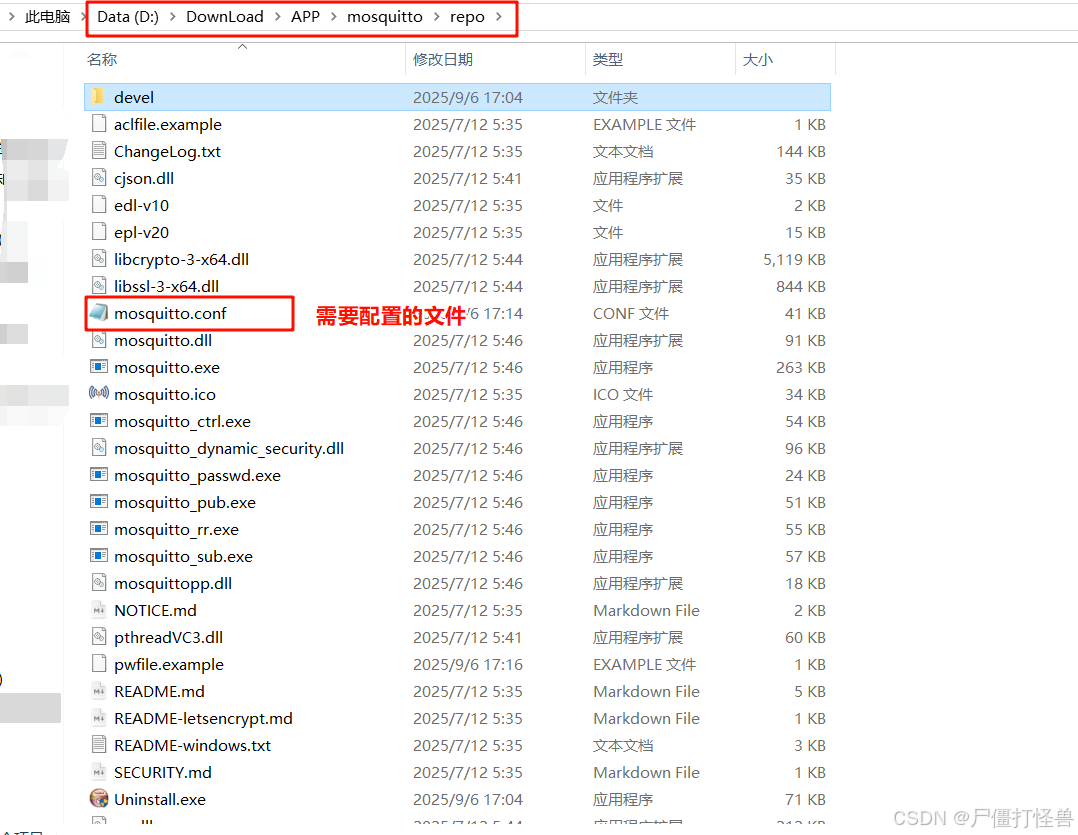Click the mosquitto.dll file icon

99,339
